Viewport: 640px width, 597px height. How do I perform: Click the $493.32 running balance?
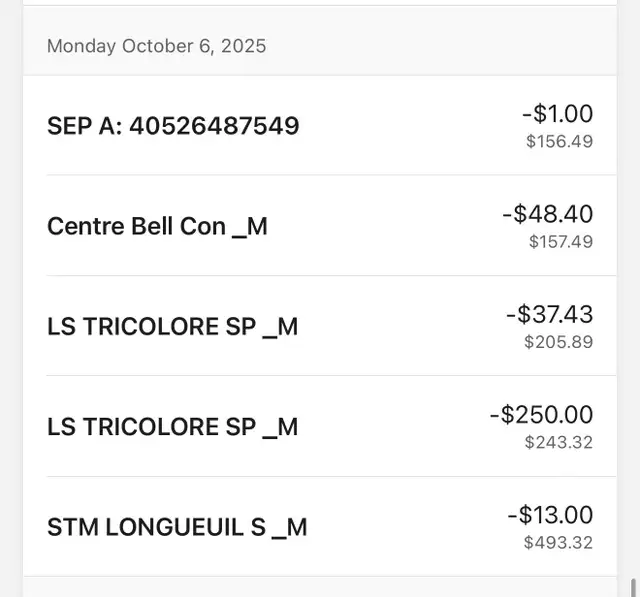[558, 543]
